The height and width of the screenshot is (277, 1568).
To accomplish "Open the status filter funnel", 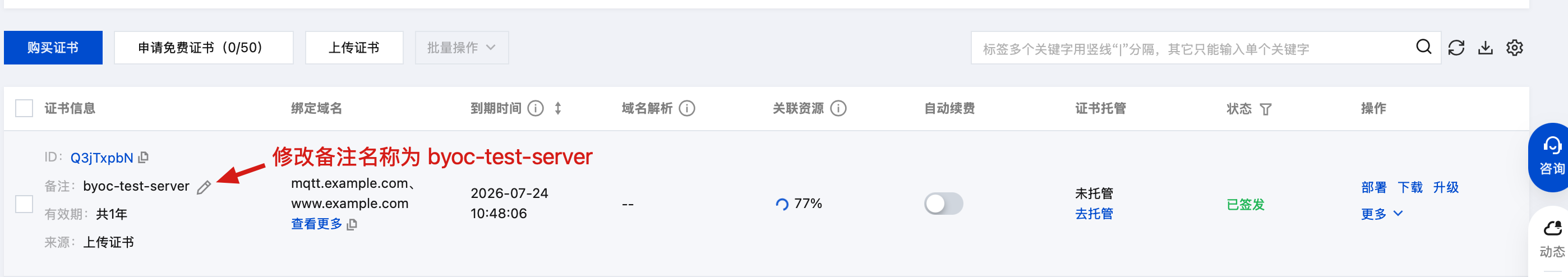I will click(x=1266, y=109).
